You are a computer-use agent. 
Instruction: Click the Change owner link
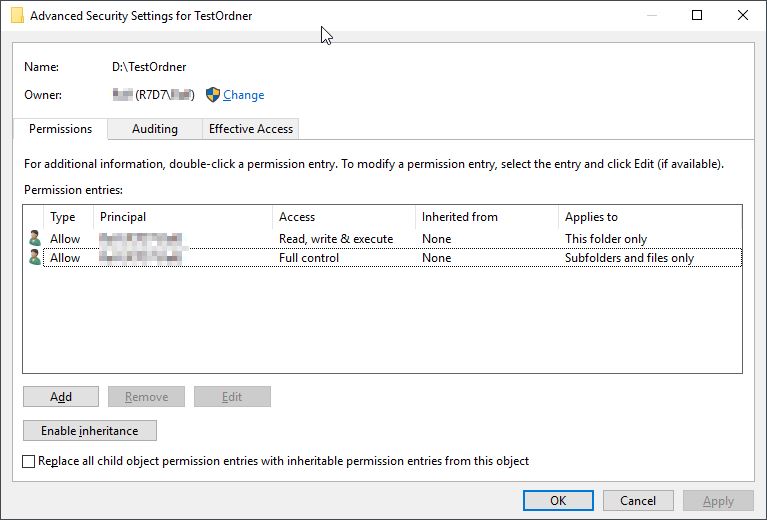click(243, 95)
